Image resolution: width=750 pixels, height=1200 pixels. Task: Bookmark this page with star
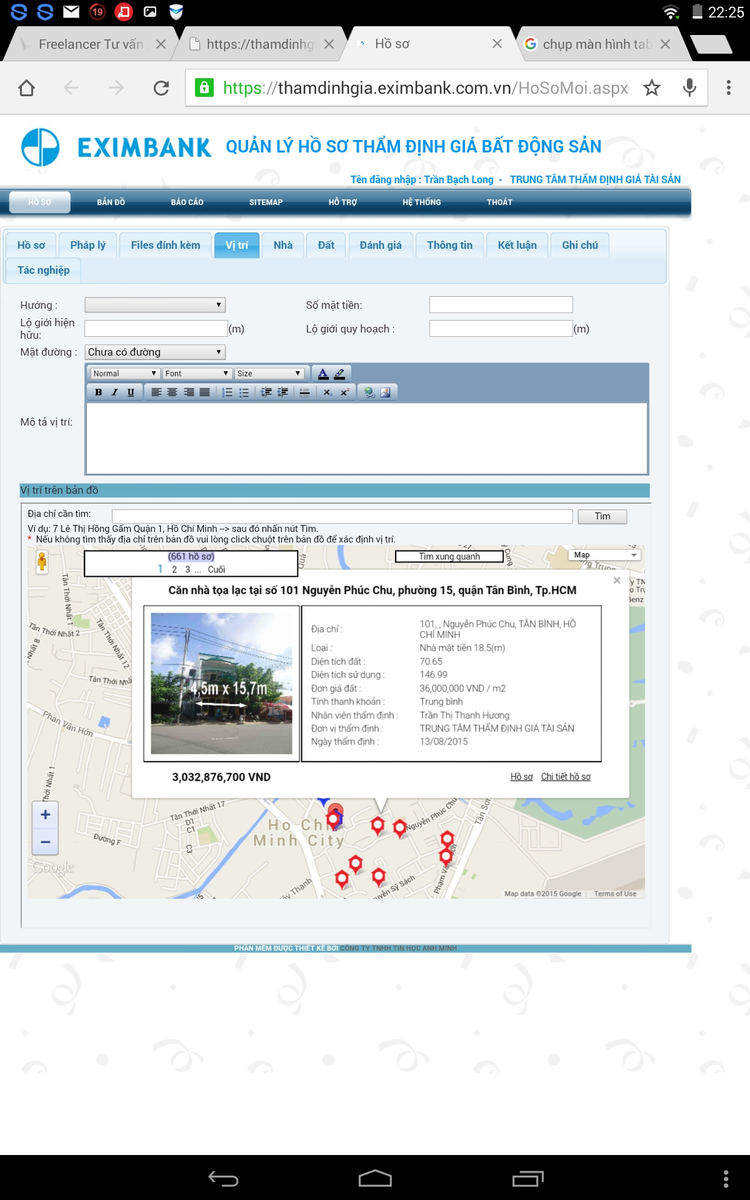coord(652,88)
